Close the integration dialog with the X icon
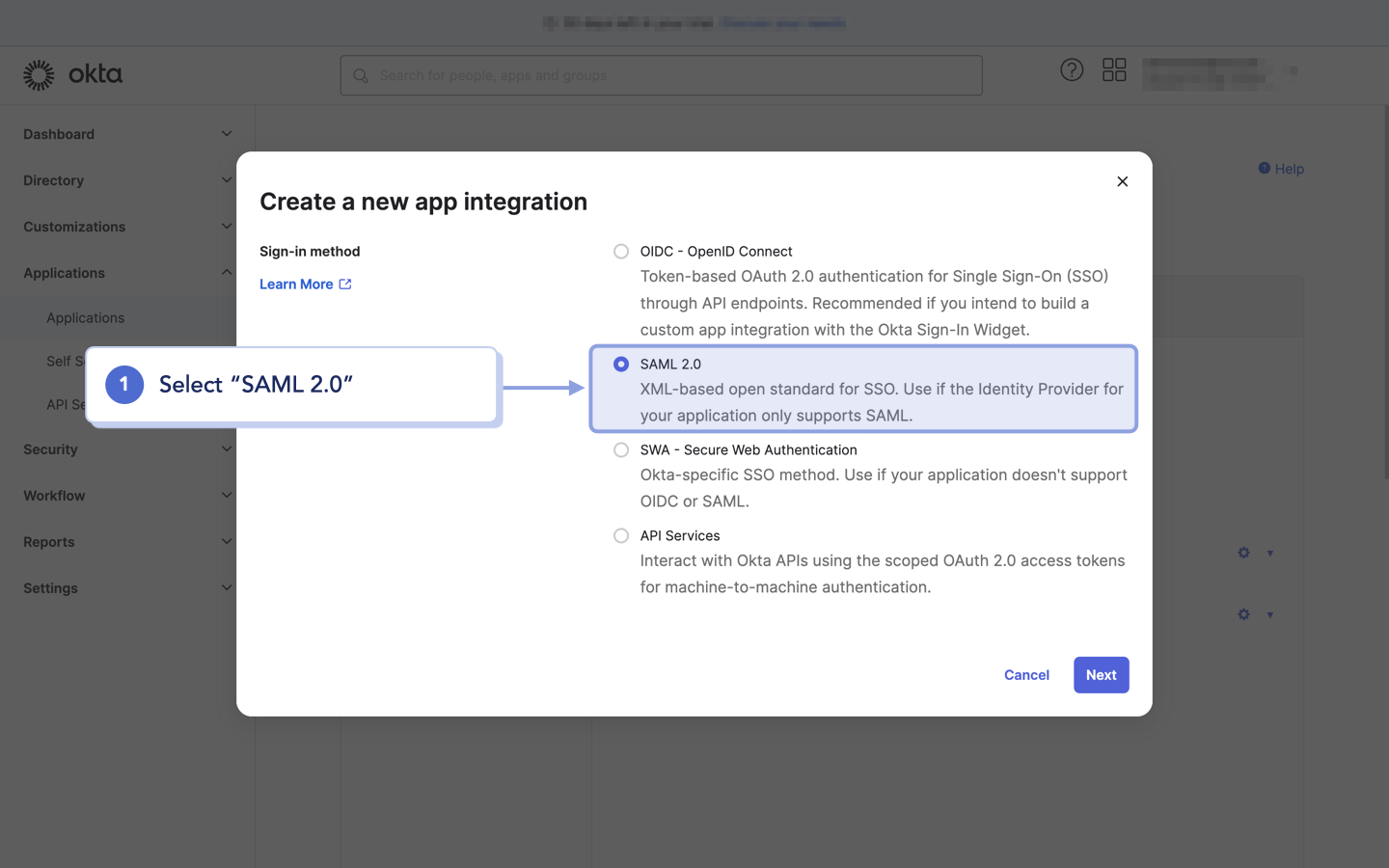This screenshot has width=1389, height=868. (x=1122, y=181)
